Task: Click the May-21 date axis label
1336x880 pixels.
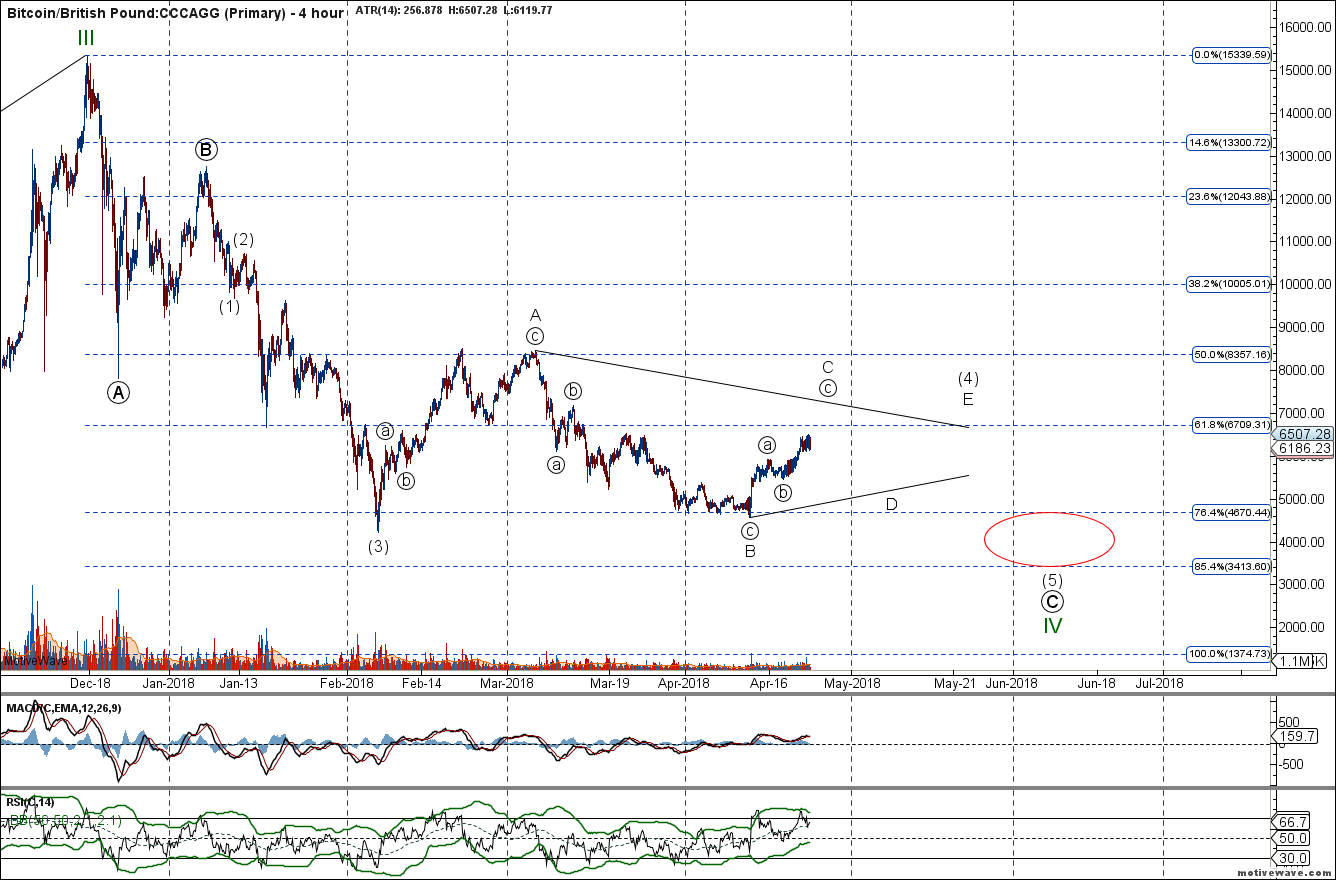Action: point(955,683)
